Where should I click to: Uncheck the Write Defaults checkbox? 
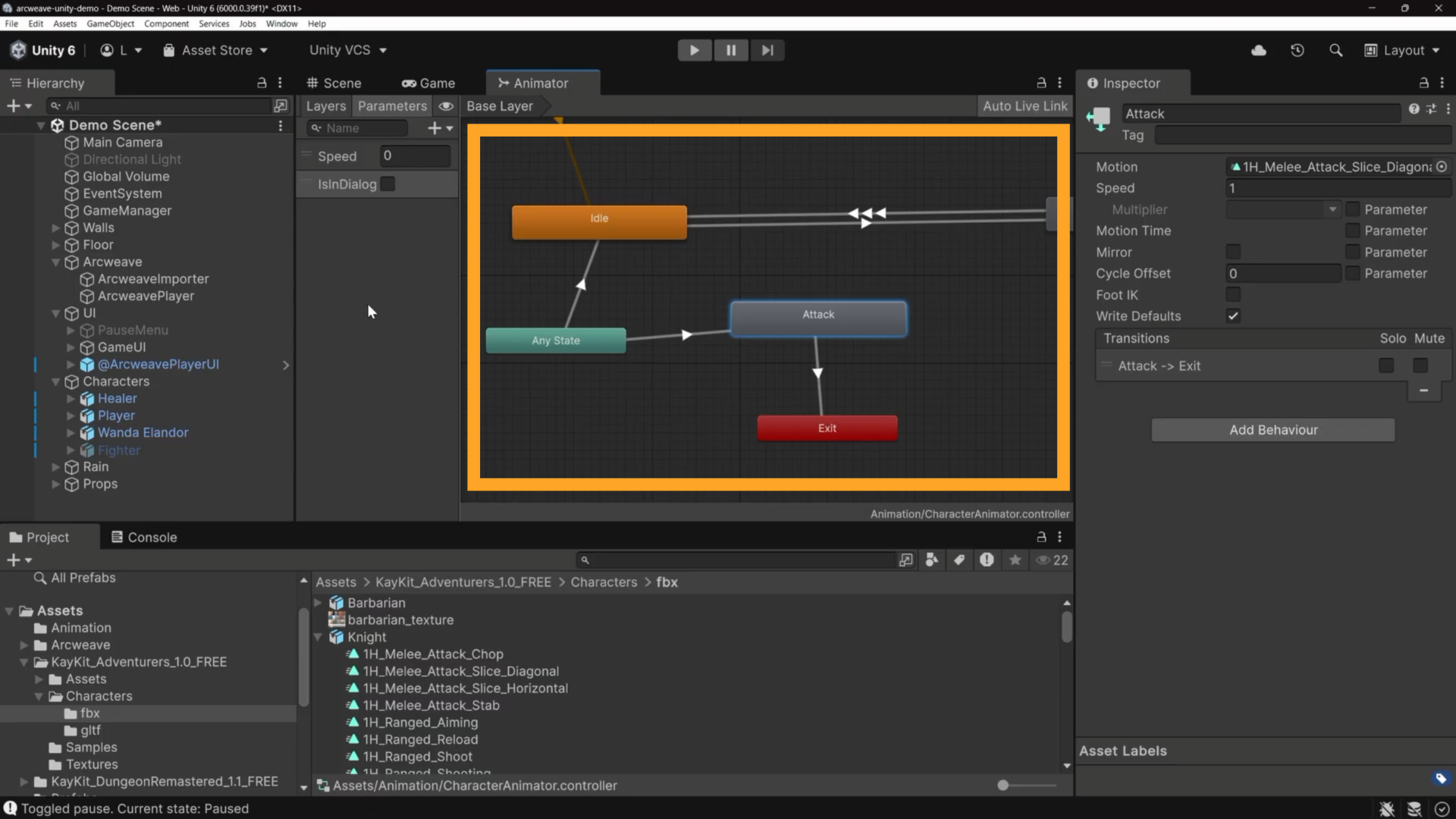pyautogui.click(x=1233, y=316)
